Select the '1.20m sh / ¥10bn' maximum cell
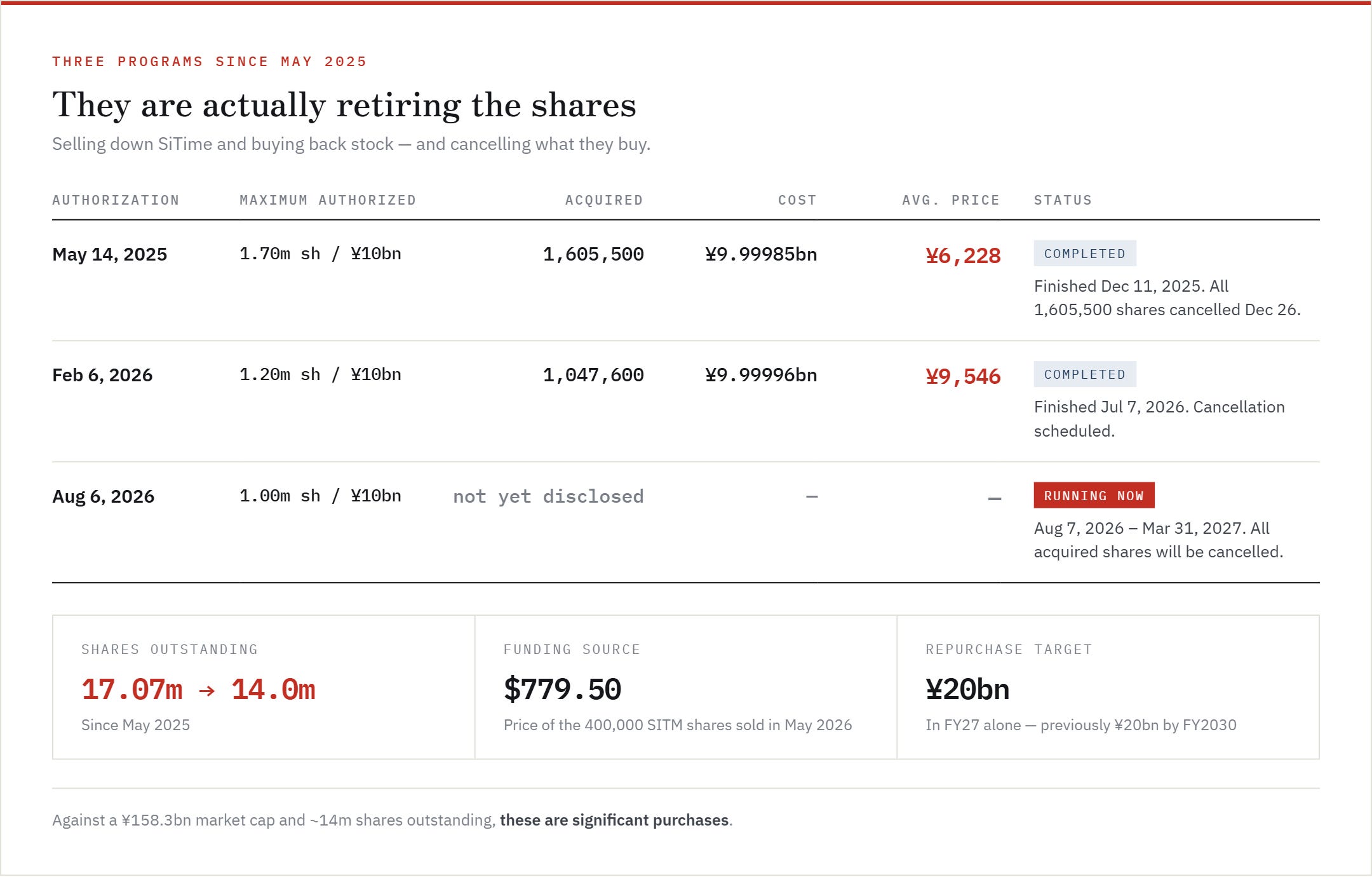 click(320, 374)
